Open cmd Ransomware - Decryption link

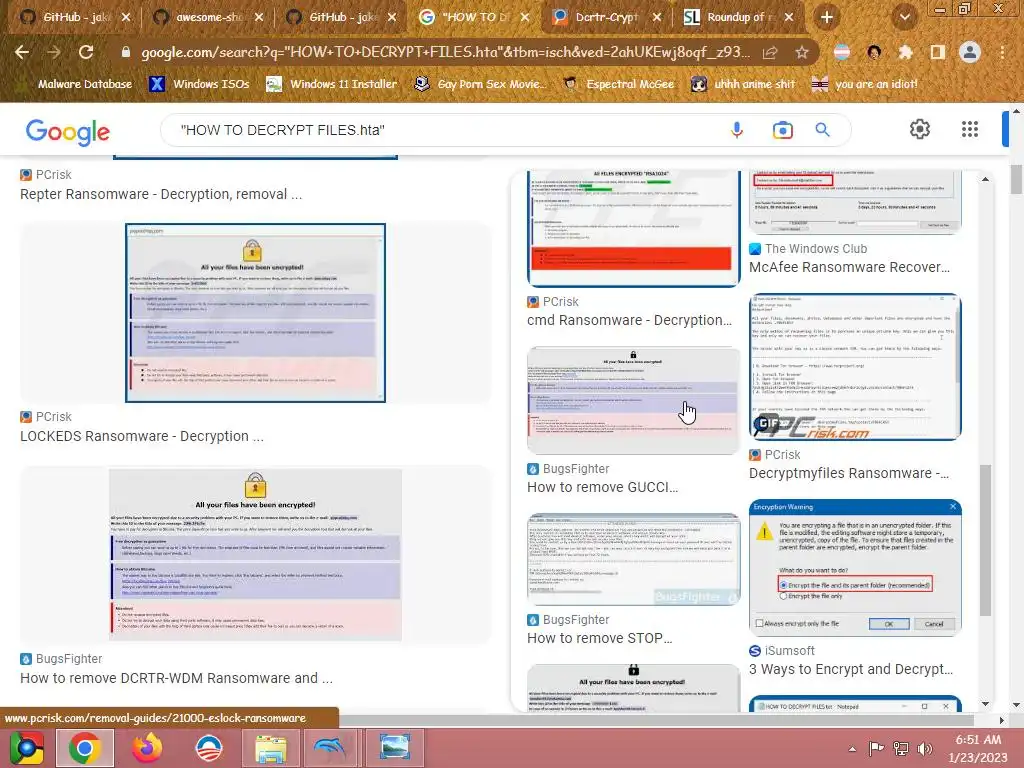630,320
